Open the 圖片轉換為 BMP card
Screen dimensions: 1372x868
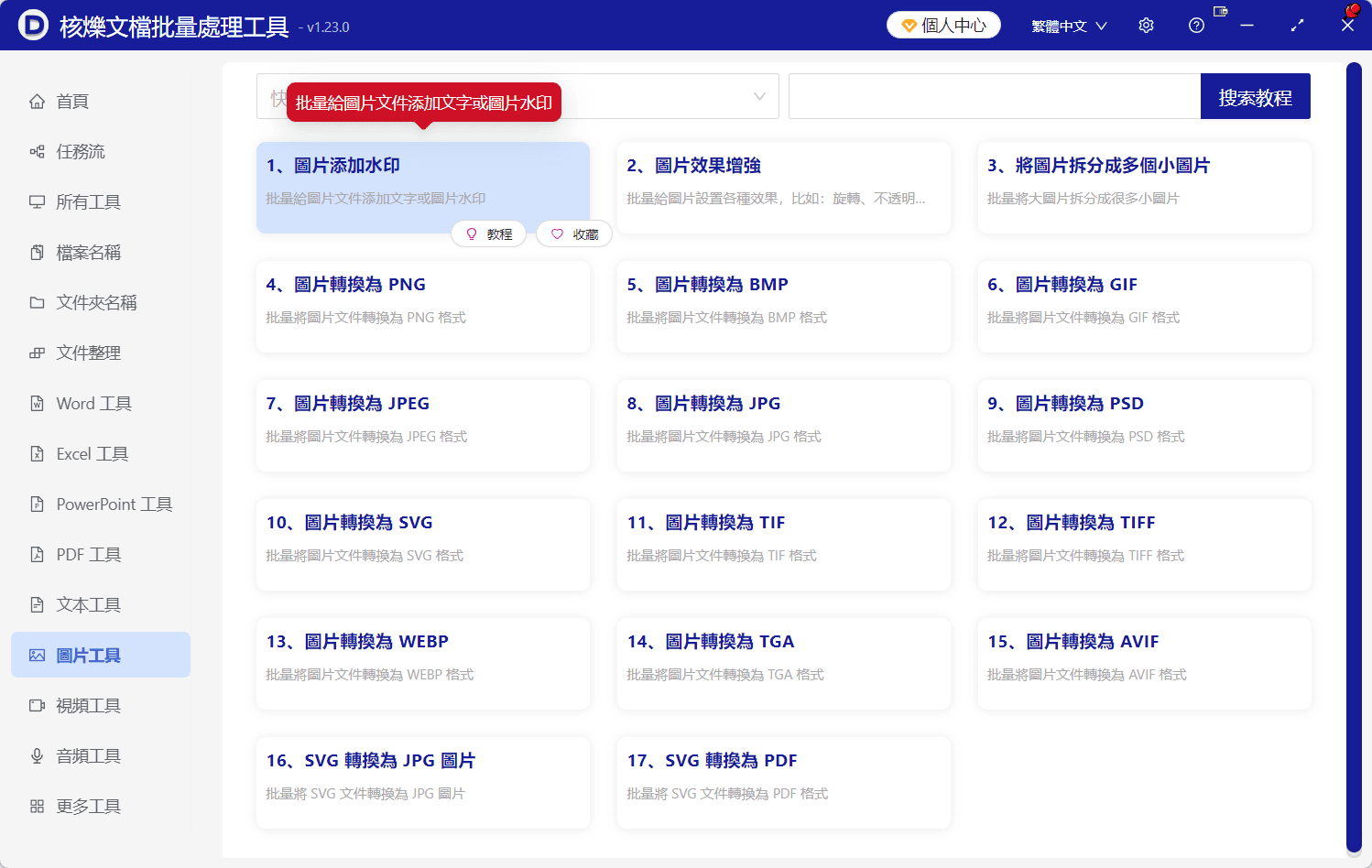(784, 307)
